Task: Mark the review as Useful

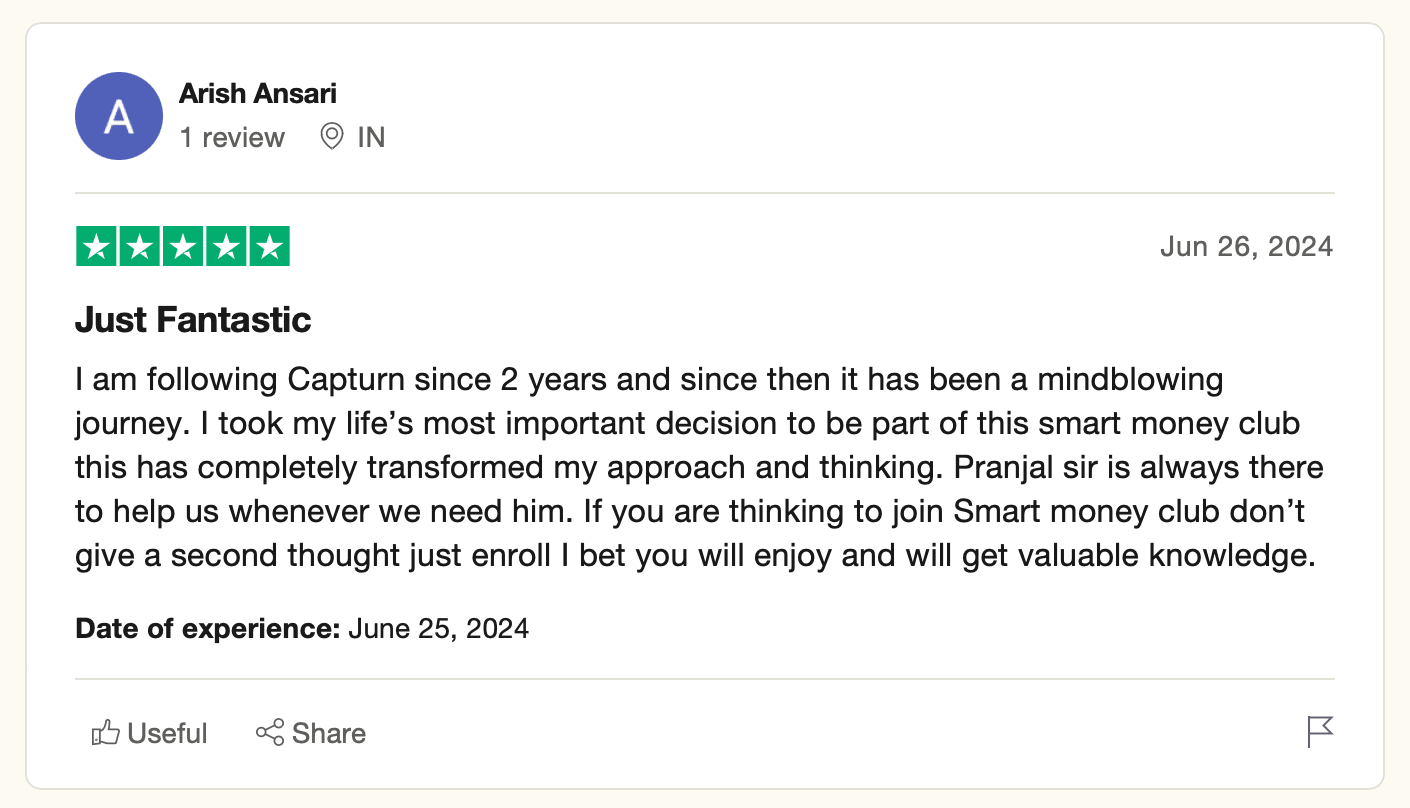Action: click(x=149, y=733)
